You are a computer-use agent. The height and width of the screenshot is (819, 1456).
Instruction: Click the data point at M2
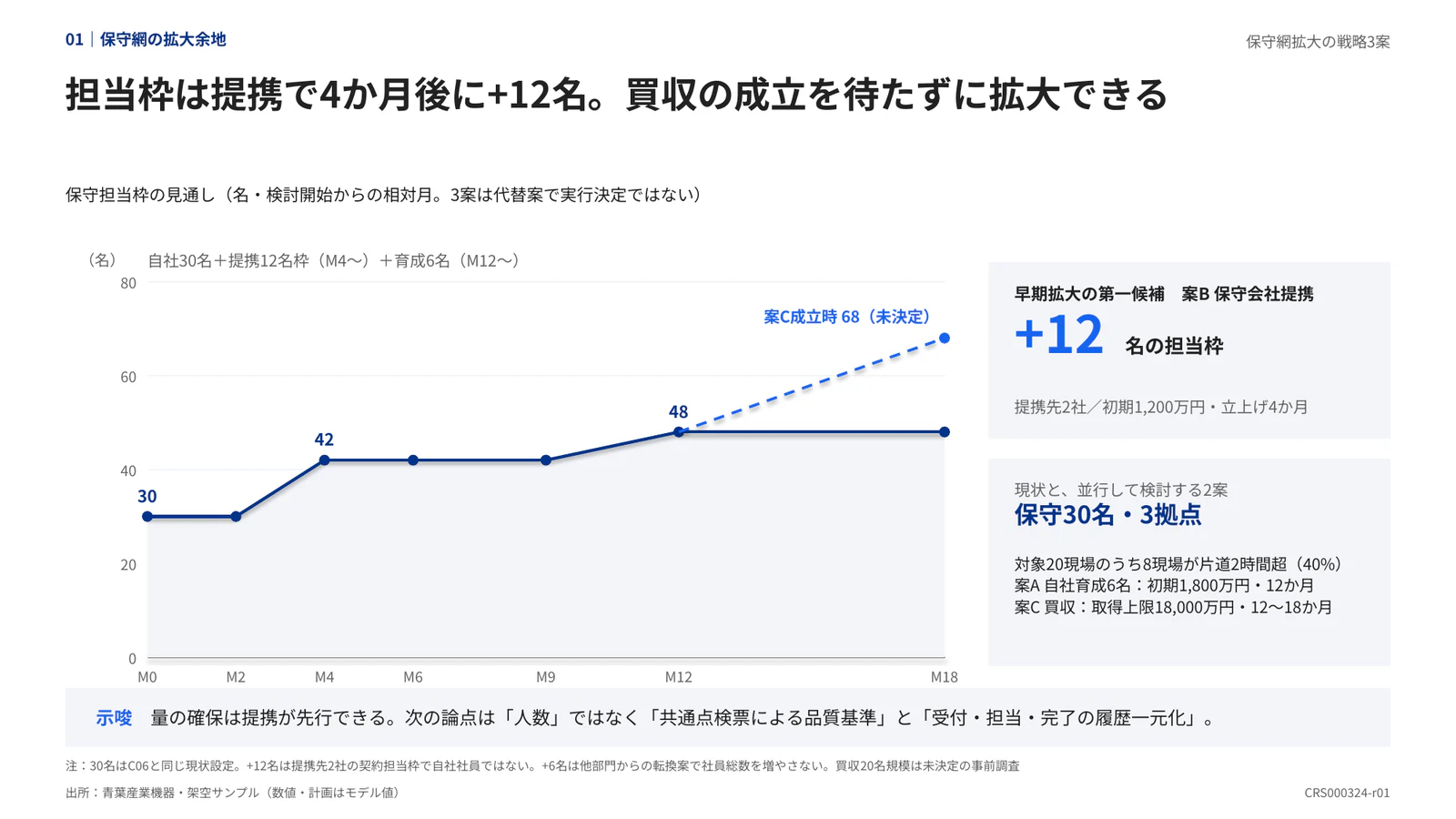pos(236,517)
